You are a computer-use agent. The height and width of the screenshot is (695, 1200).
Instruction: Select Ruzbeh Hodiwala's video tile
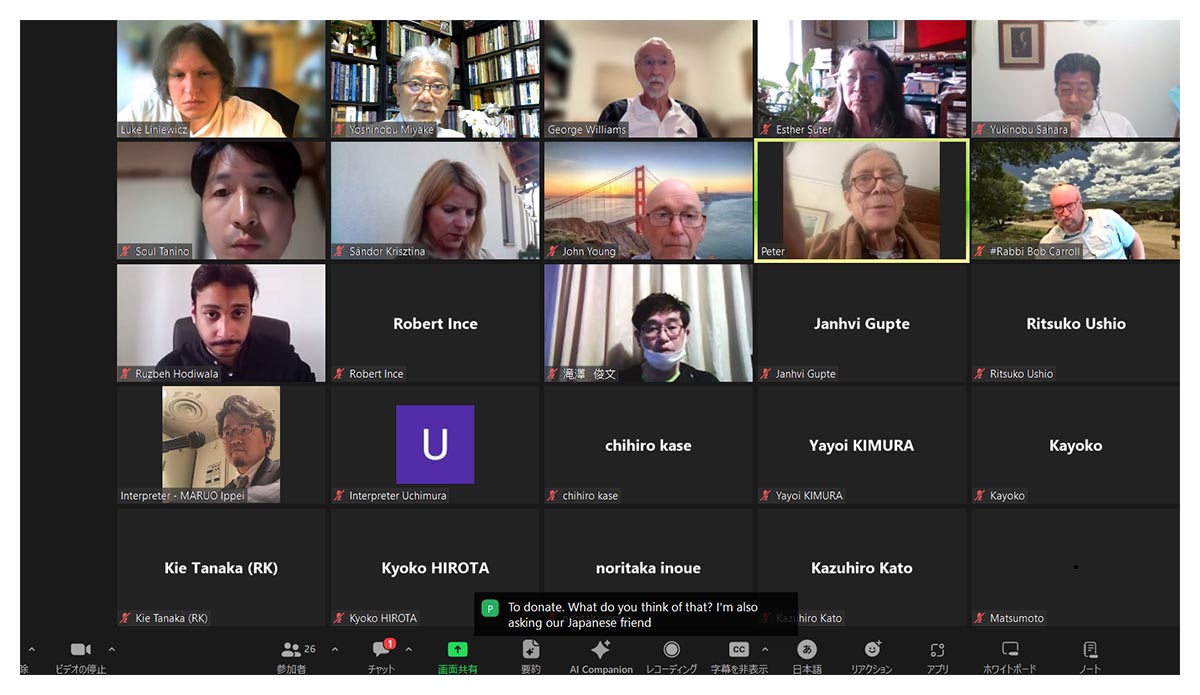pos(221,323)
